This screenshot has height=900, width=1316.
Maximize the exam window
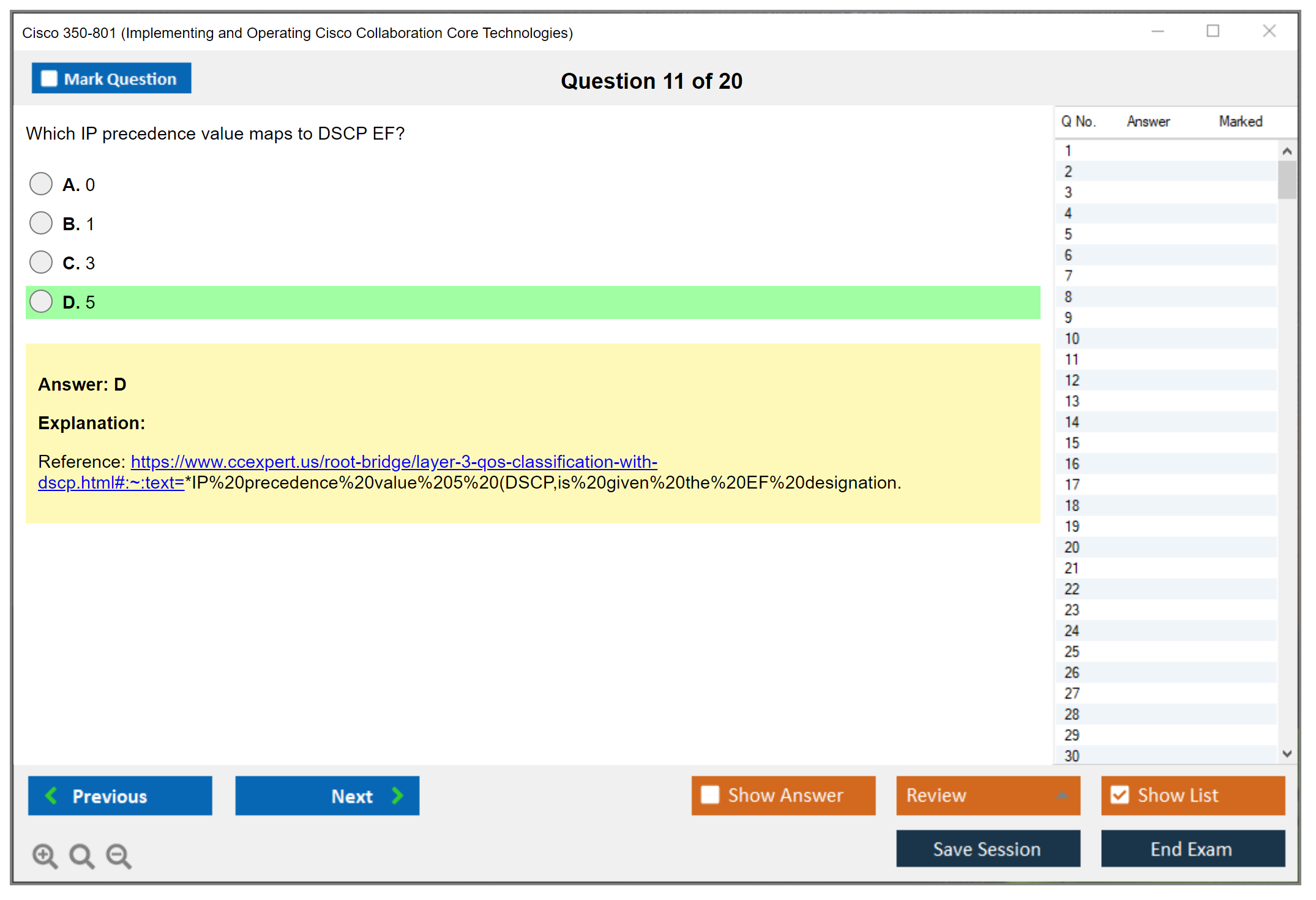[1213, 31]
